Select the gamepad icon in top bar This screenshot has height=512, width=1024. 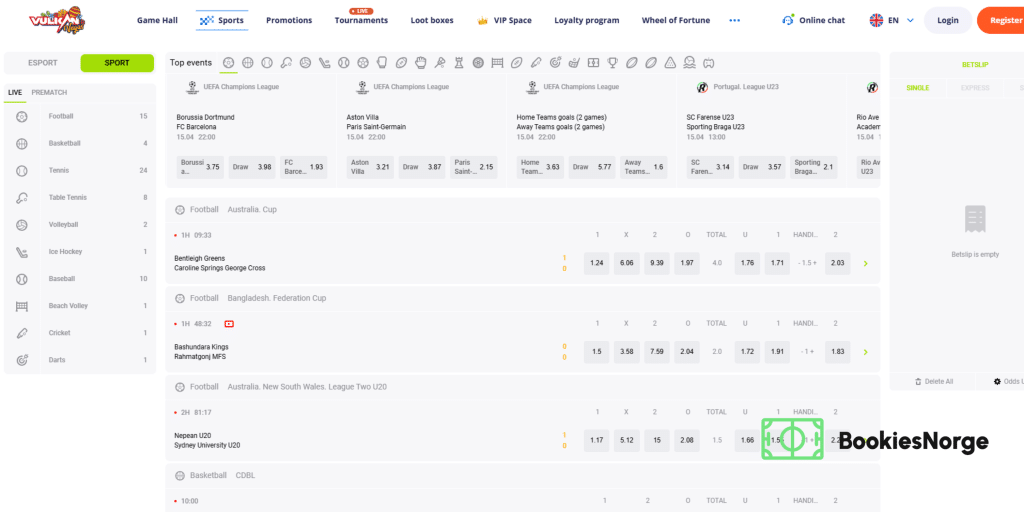pyautogui.click(x=709, y=63)
